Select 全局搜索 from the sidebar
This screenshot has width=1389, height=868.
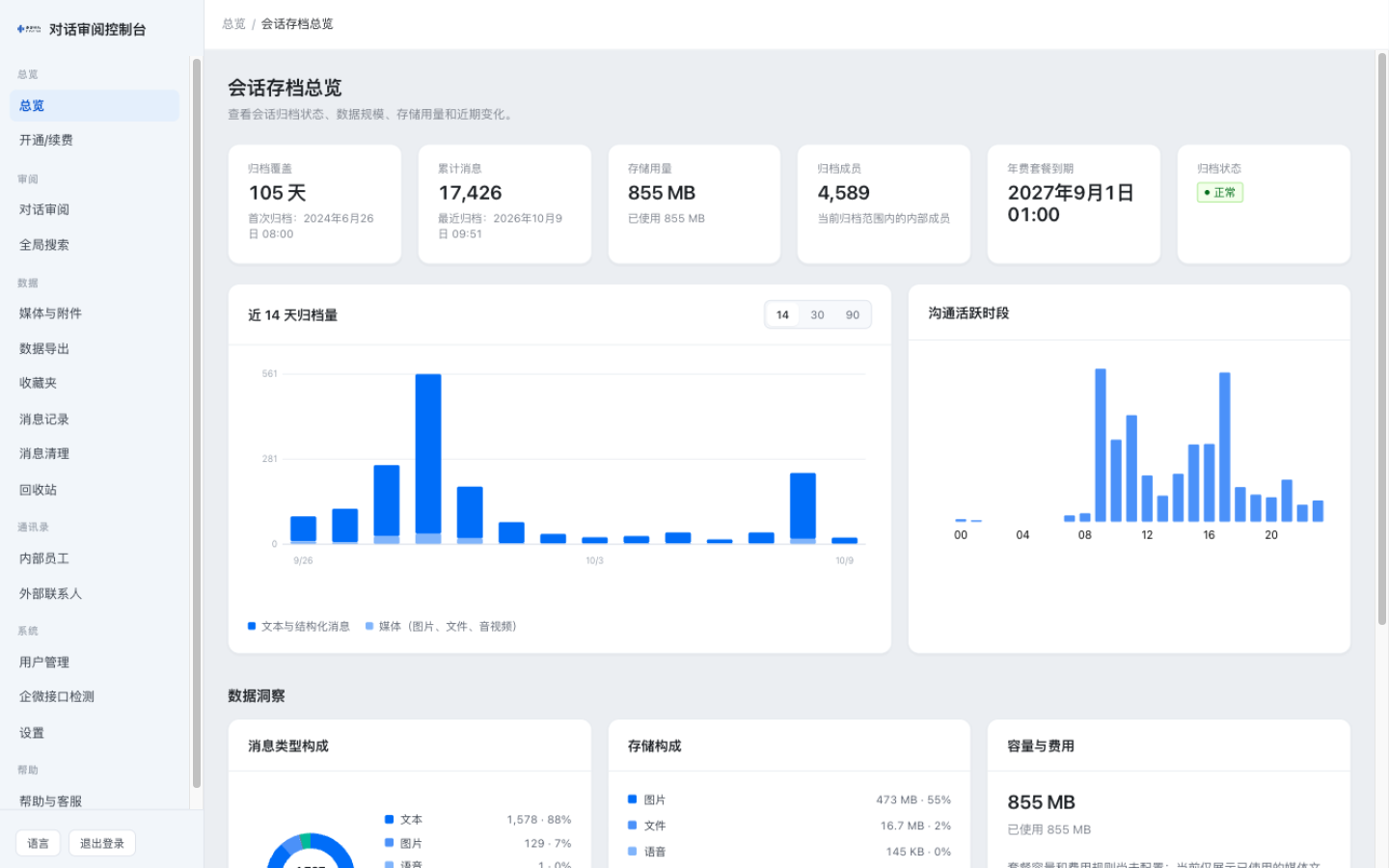[x=95, y=245]
